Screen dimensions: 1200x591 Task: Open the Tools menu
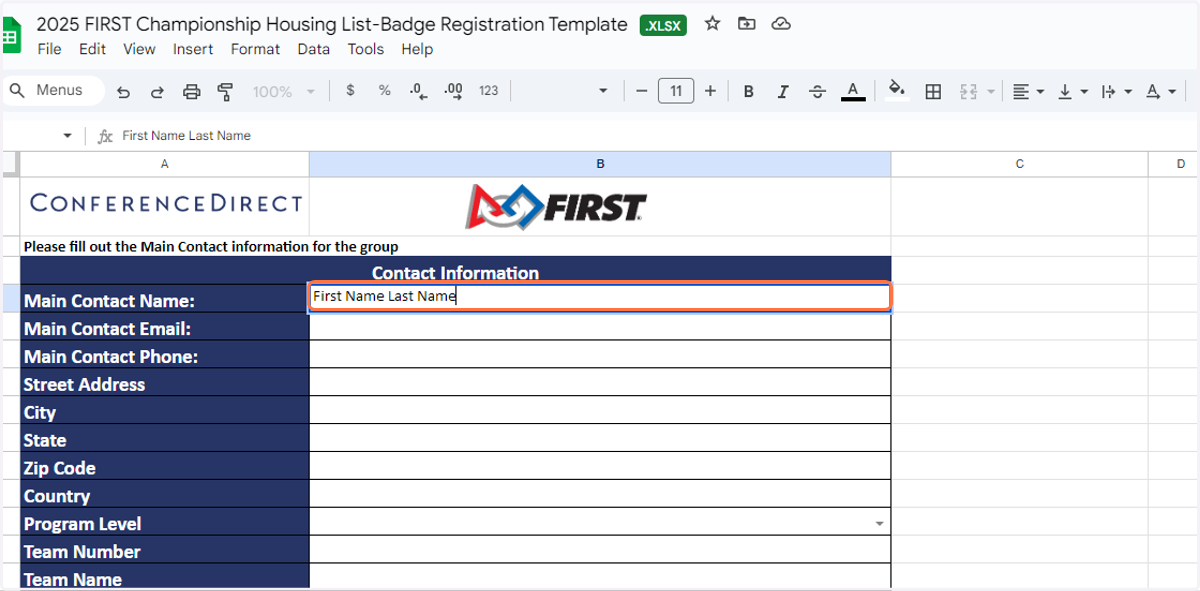365,49
